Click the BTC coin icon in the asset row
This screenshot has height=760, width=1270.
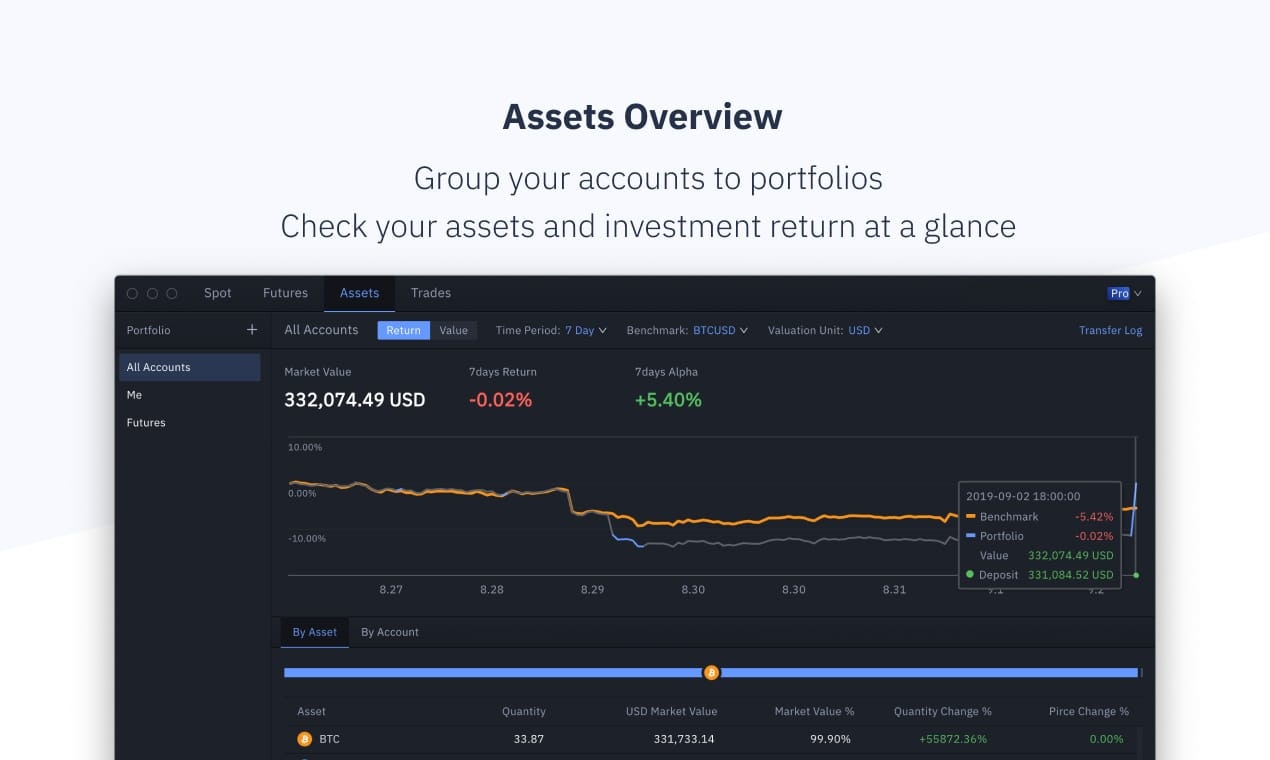tap(303, 739)
